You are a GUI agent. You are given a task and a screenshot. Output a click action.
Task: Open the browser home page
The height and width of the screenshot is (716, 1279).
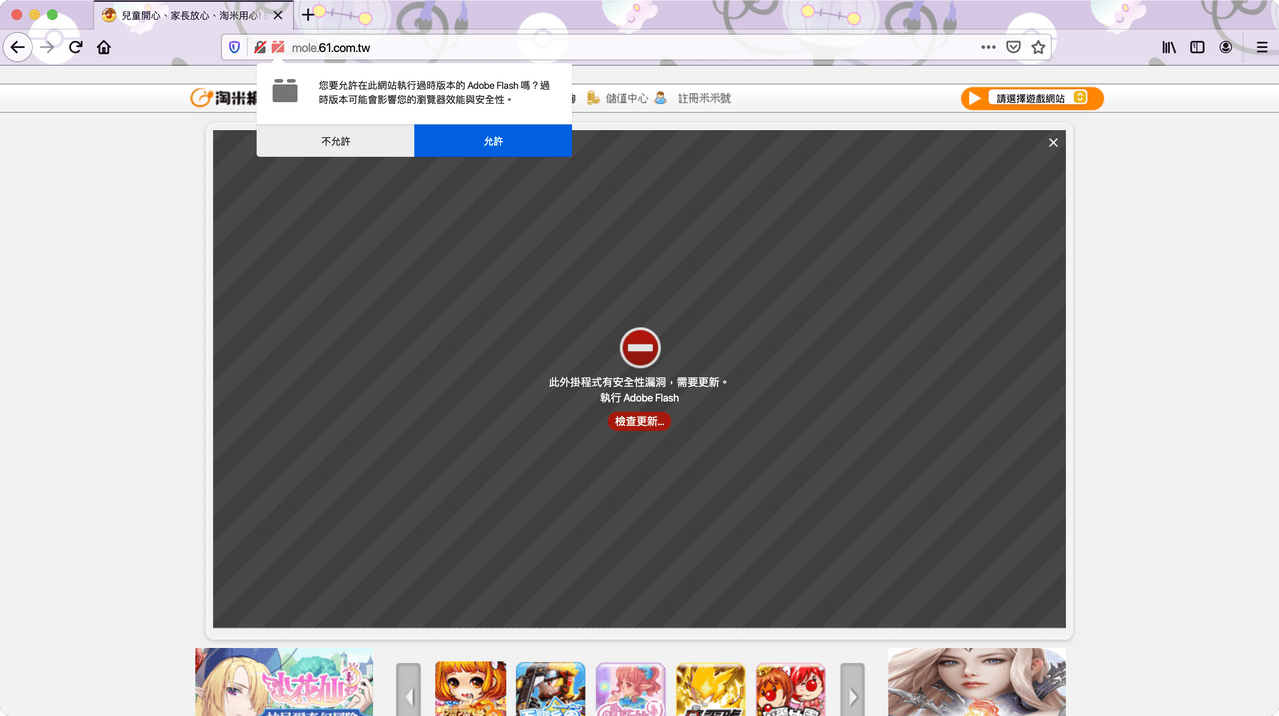104,47
